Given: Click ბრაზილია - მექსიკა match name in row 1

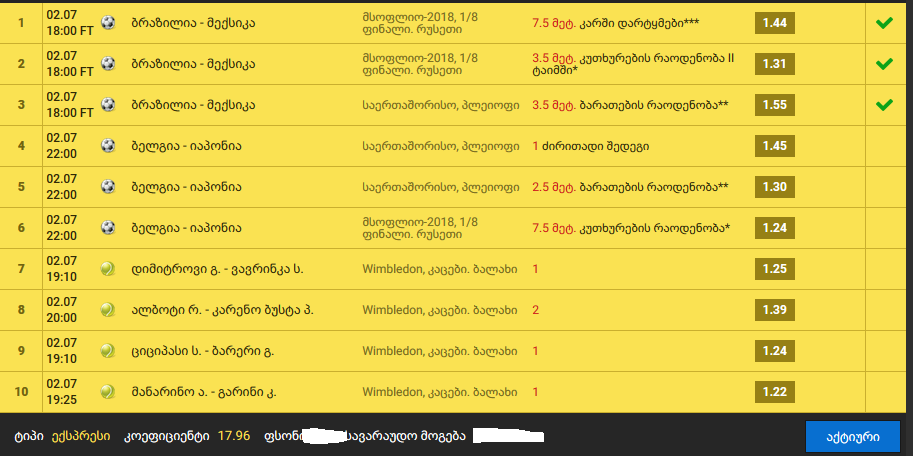Looking at the screenshot, I should click(x=193, y=23).
